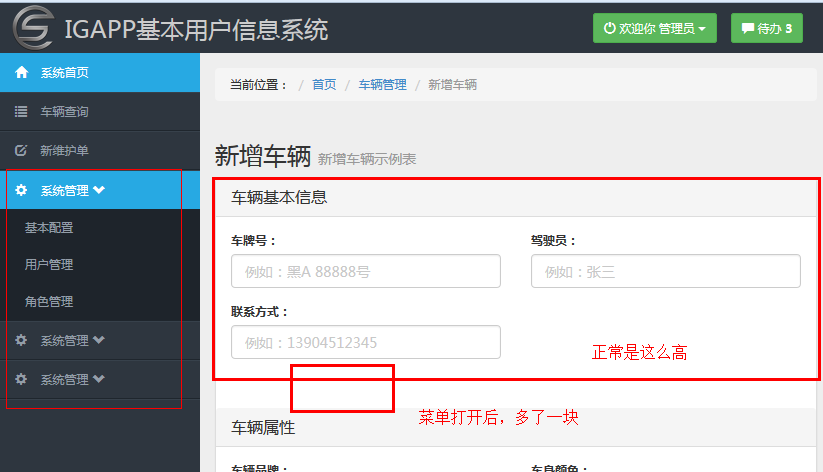Image resolution: width=823 pixels, height=472 pixels.
Task: Go to 角色管理 in the sidebar submenu
Action: click(x=49, y=302)
